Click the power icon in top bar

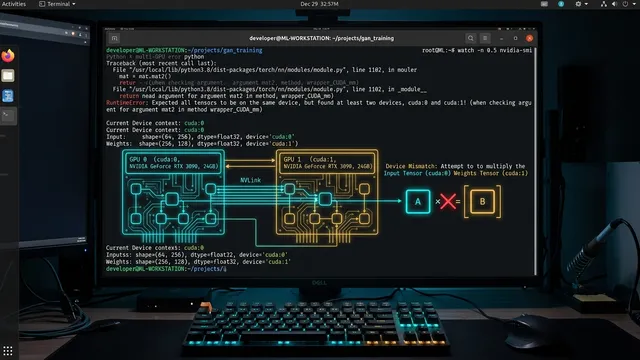(x=625, y=4)
